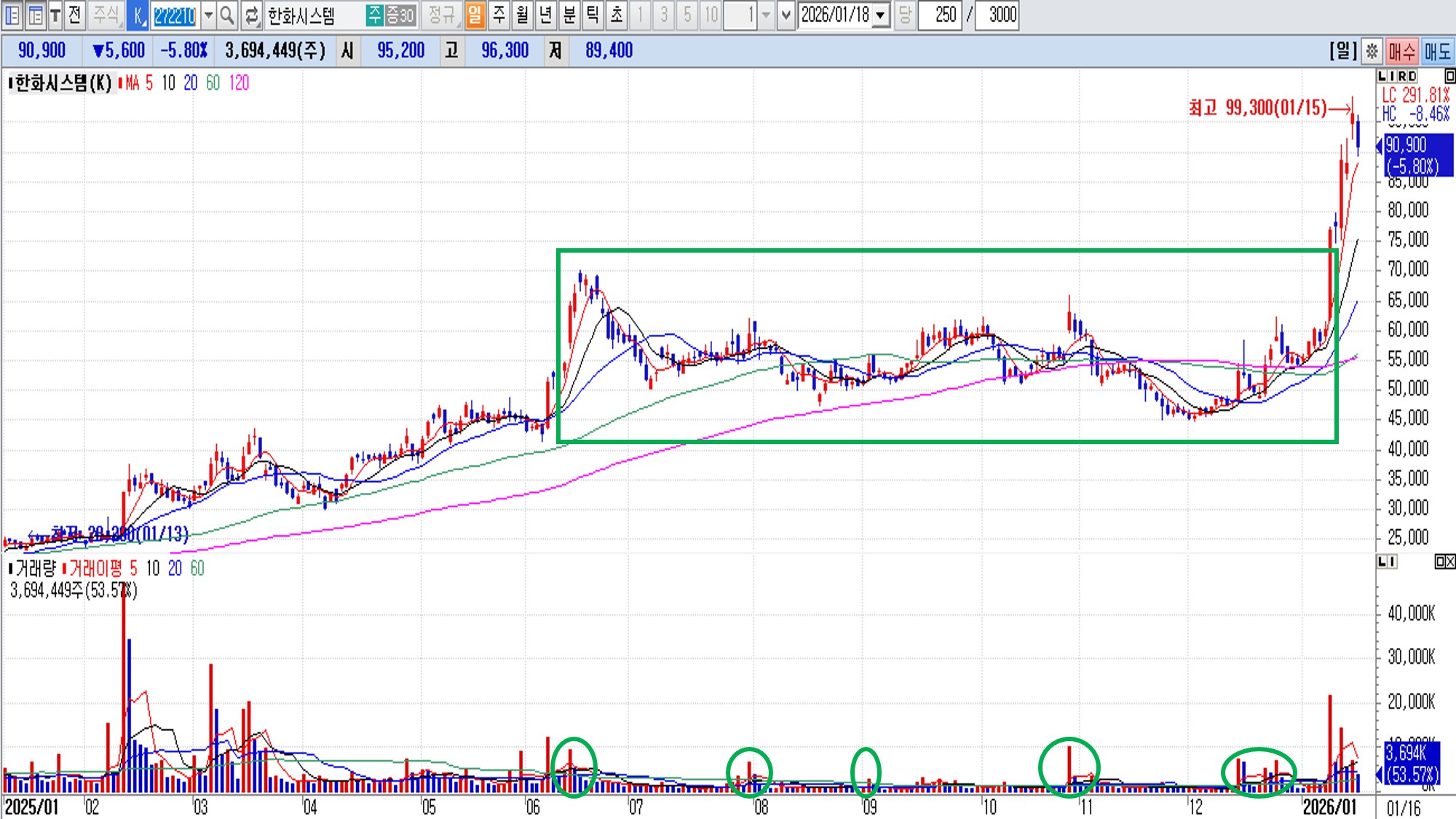Click the refresh/sync arrows icon
The width and height of the screenshot is (1456, 819).
pos(251,15)
